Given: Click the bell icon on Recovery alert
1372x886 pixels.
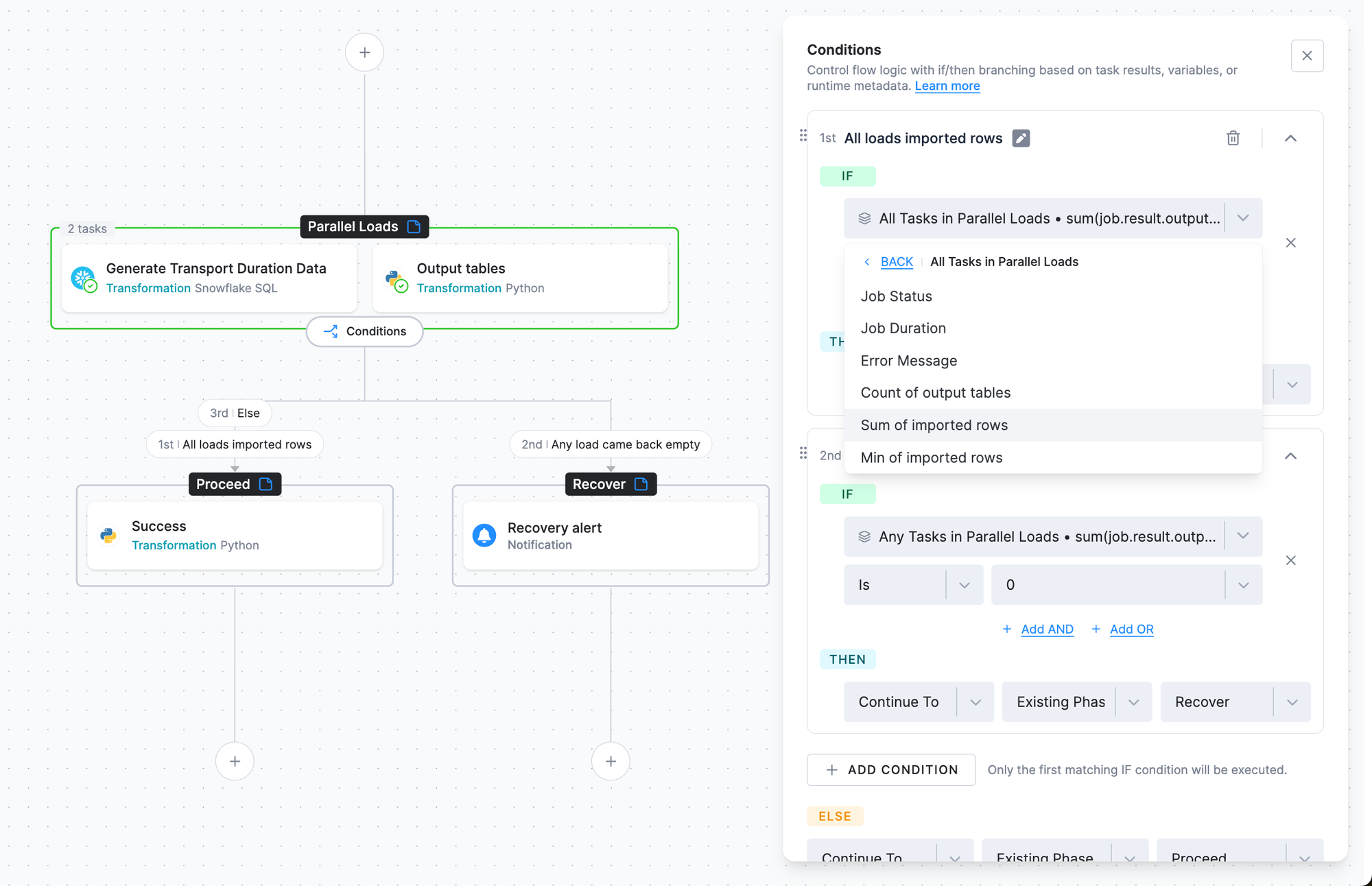Looking at the screenshot, I should tap(484, 536).
